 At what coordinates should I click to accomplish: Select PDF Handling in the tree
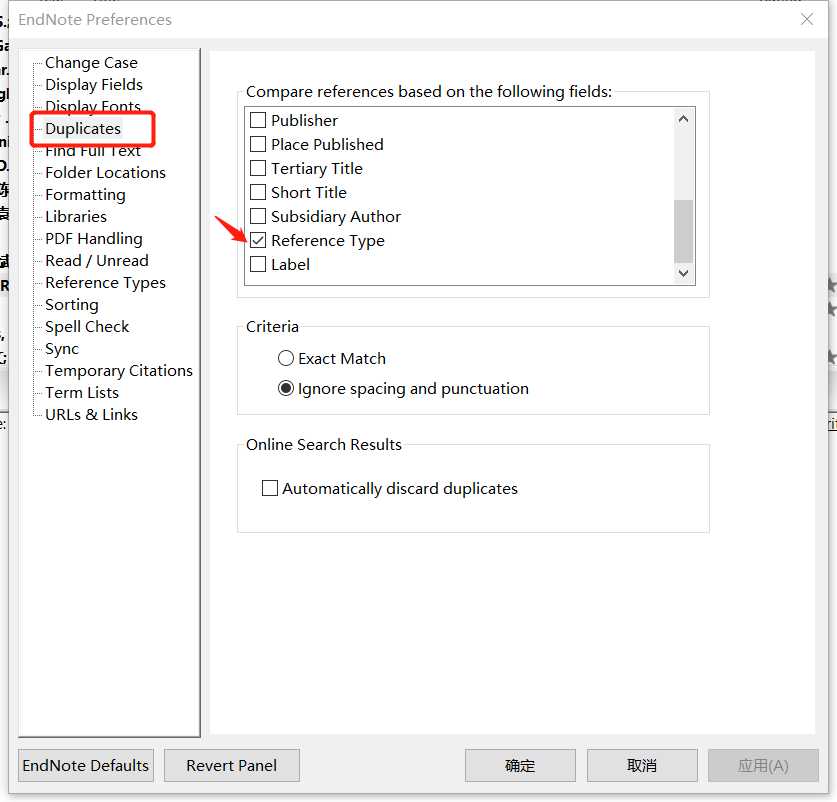[94, 239]
